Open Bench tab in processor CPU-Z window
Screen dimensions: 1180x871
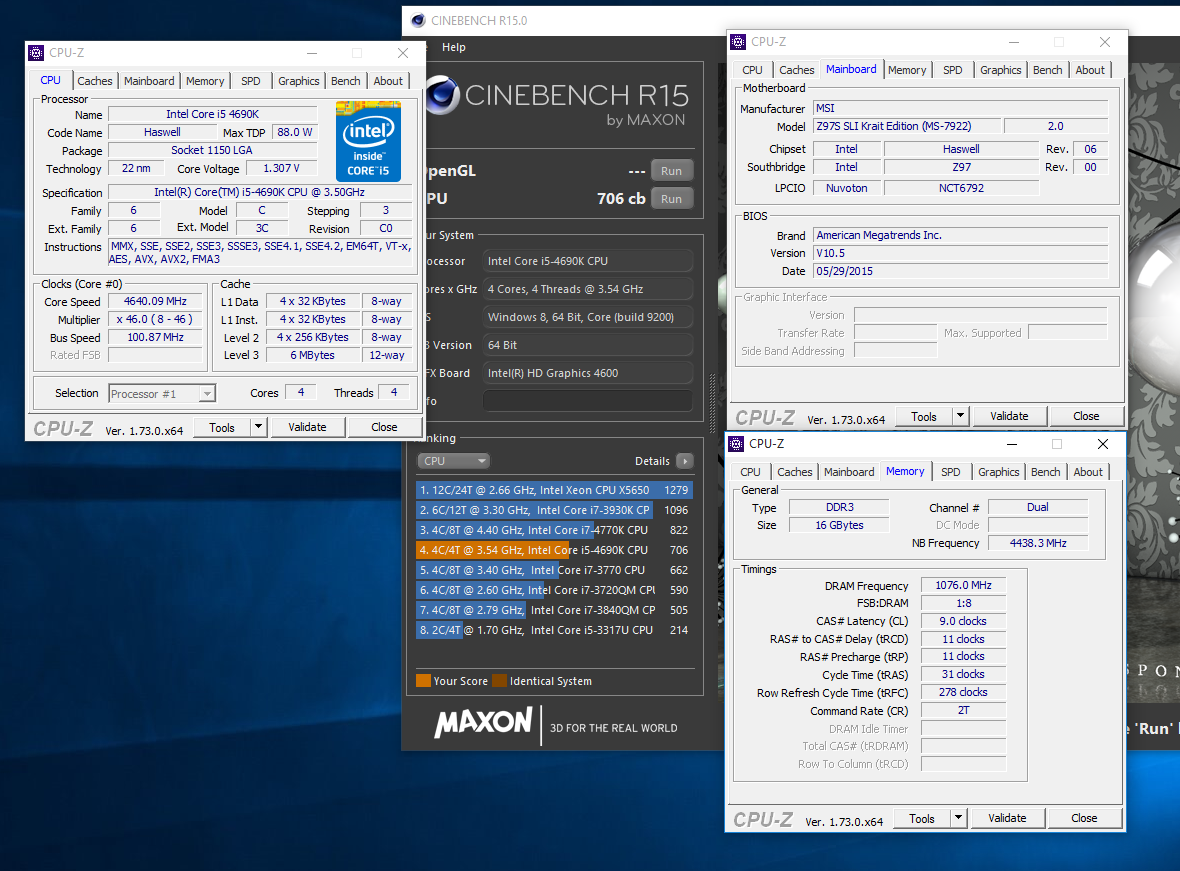(x=345, y=81)
